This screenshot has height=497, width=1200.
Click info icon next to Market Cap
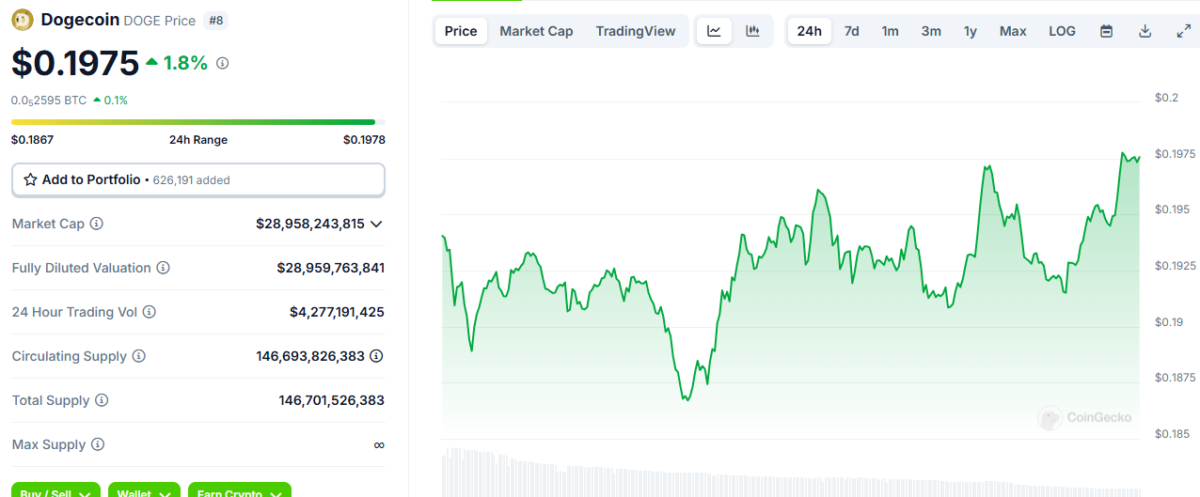pos(97,224)
